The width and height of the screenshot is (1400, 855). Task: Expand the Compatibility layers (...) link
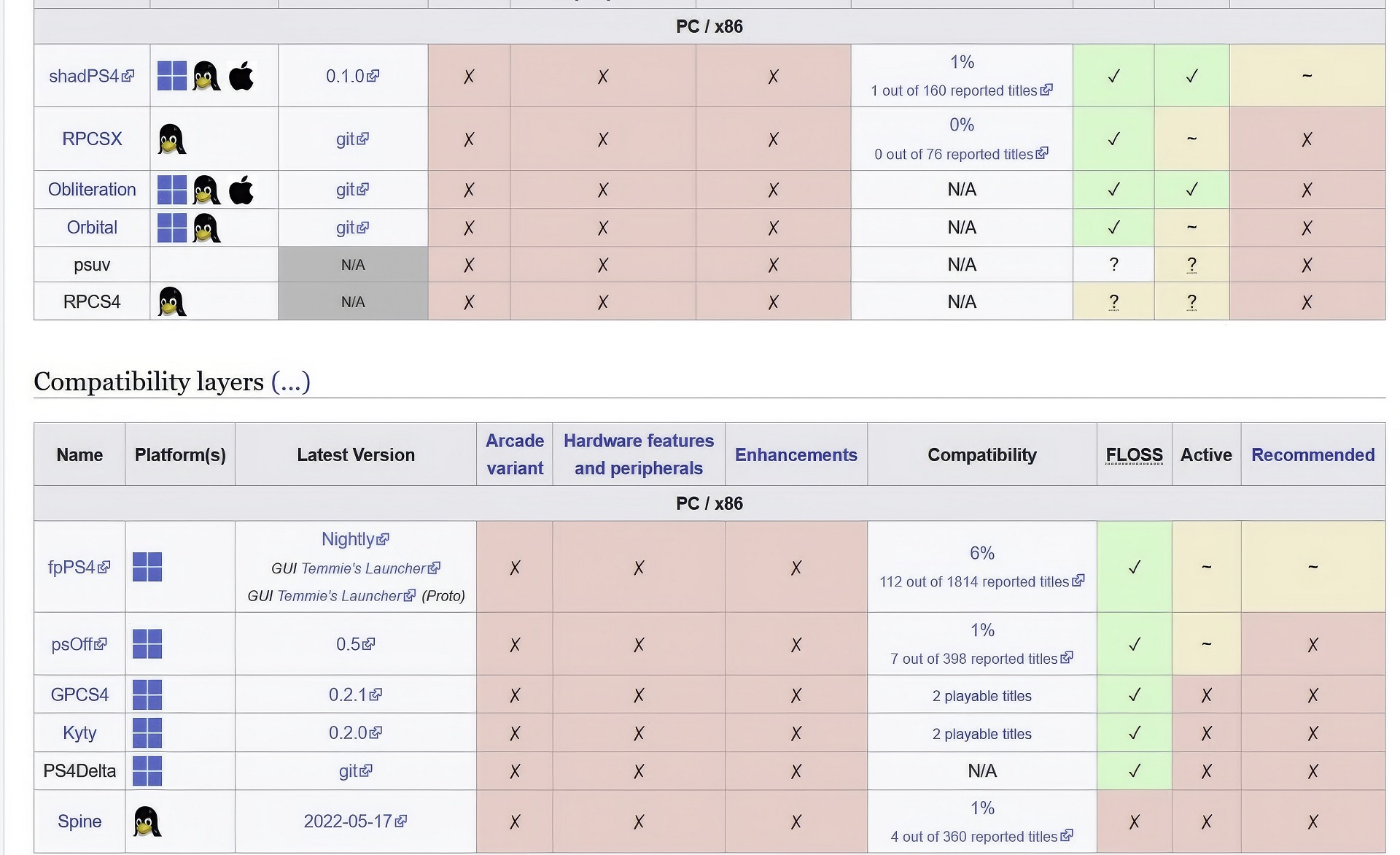290,382
